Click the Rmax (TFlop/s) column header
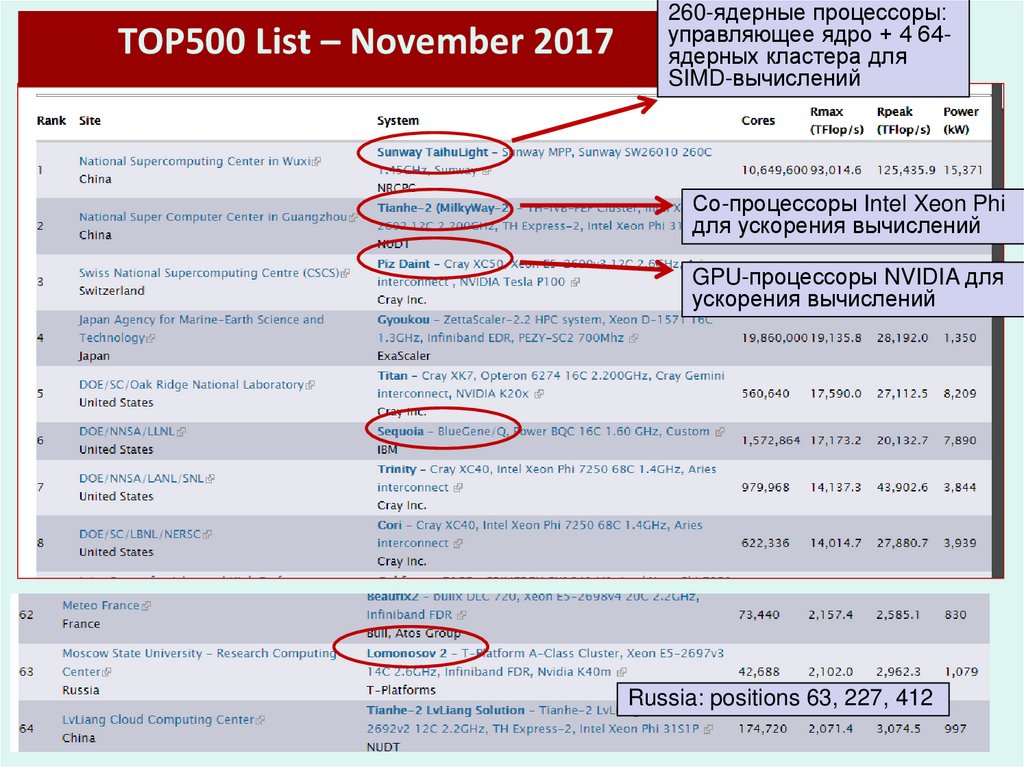This screenshot has height=767, width=1024. (x=837, y=120)
